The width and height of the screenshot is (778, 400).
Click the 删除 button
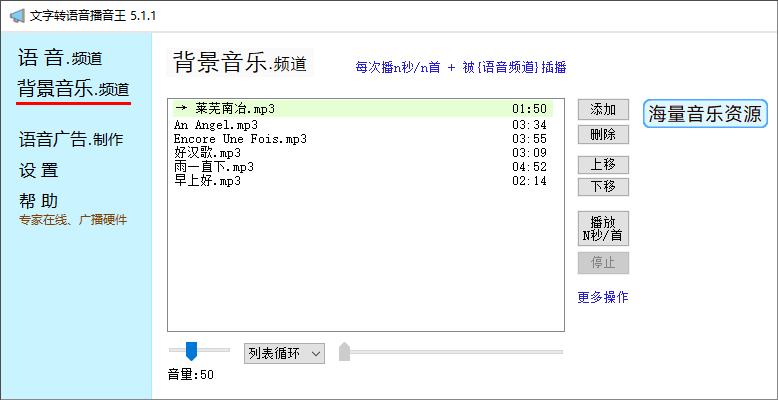pyautogui.click(x=603, y=134)
